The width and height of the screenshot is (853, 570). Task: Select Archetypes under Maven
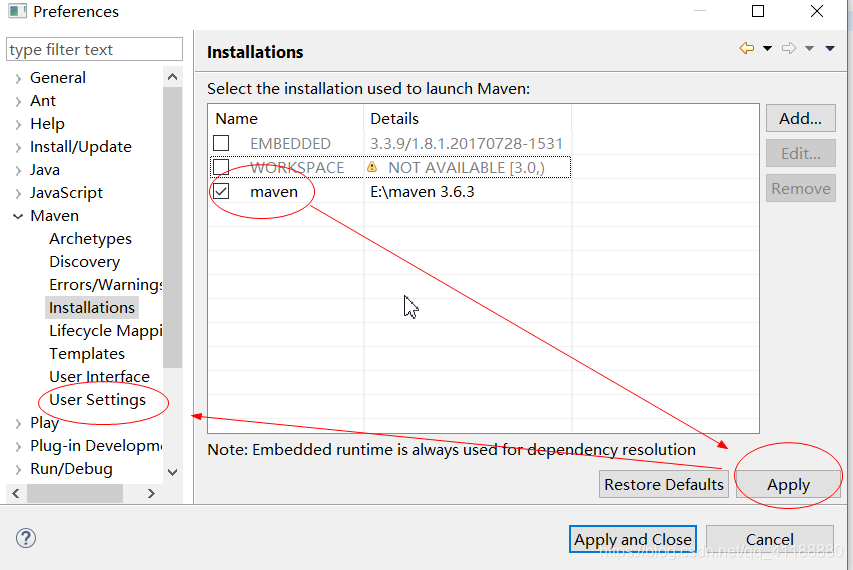pyautogui.click(x=90, y=239)
